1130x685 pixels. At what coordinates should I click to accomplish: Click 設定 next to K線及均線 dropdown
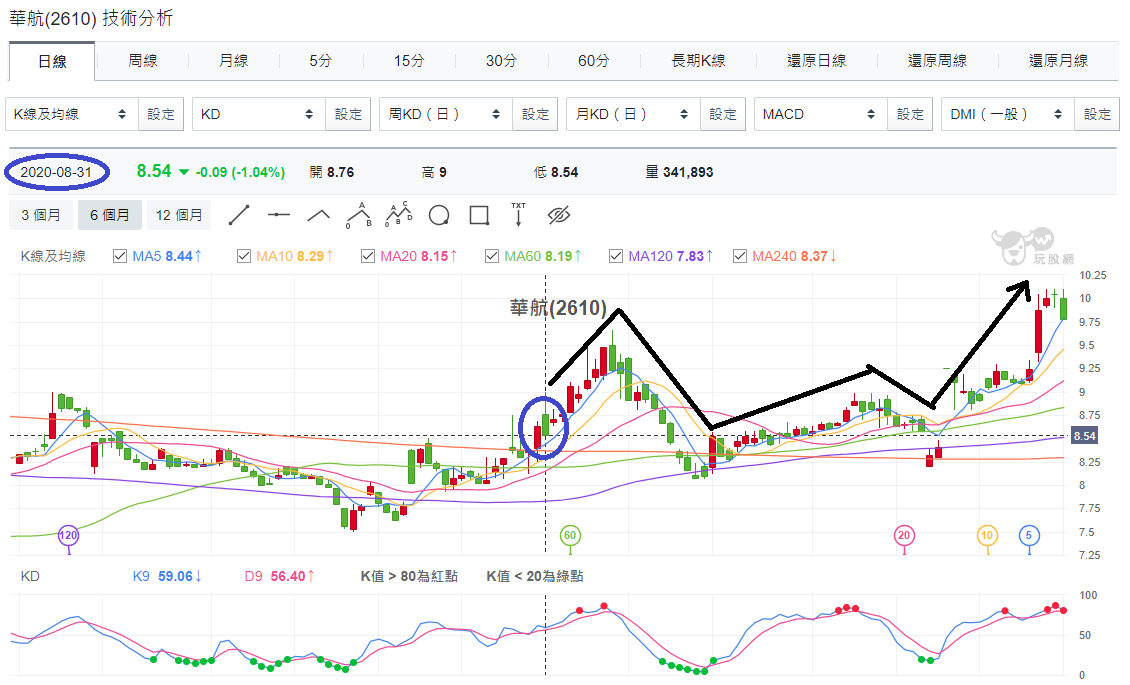161,114
